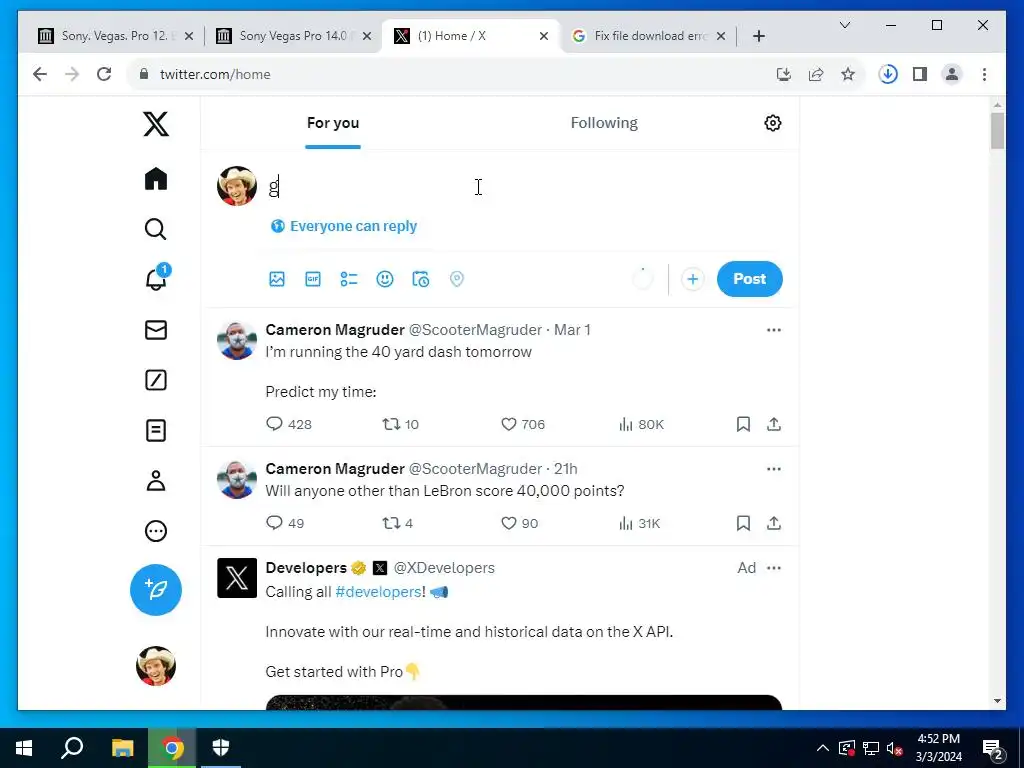Add another post with plus button
The height and width of the screenshot is (768, 1024).
pyautogui.click(x=692, y=279)
